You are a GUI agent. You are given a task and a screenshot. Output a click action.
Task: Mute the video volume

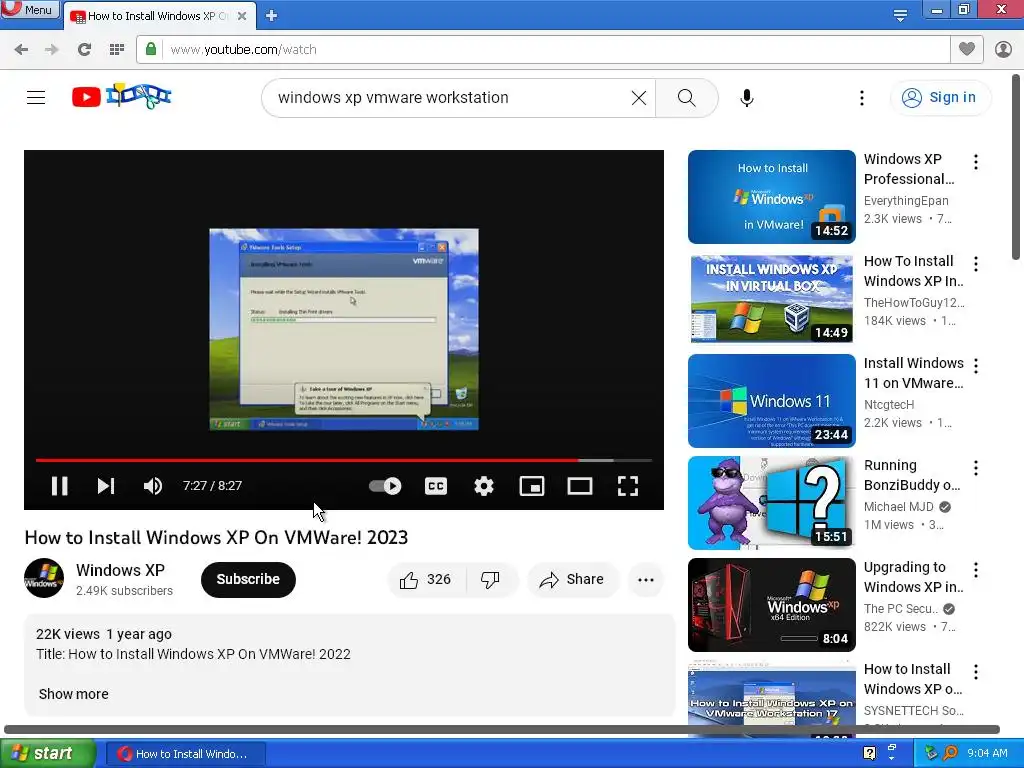click(153, 486)
